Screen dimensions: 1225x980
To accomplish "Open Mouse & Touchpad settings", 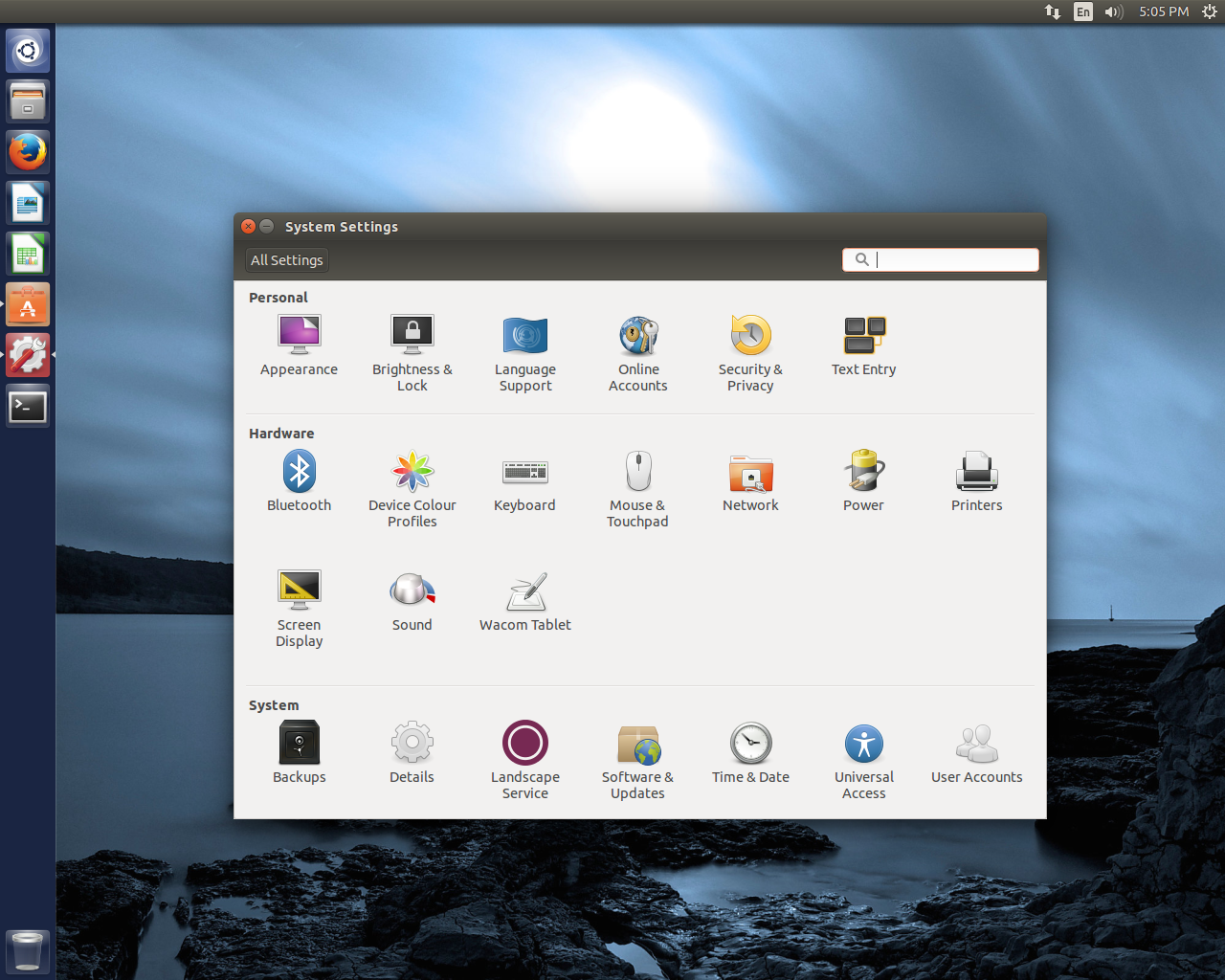I will coord(637,489).
